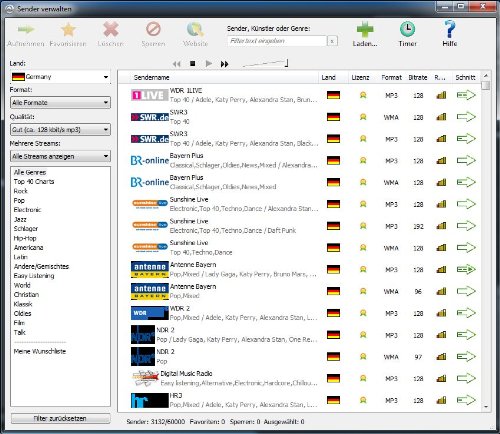Viewport: 500px width, 434px height.
Task: Click Schnitt arrow for Digital Music Radio
Action: point(466,378)
